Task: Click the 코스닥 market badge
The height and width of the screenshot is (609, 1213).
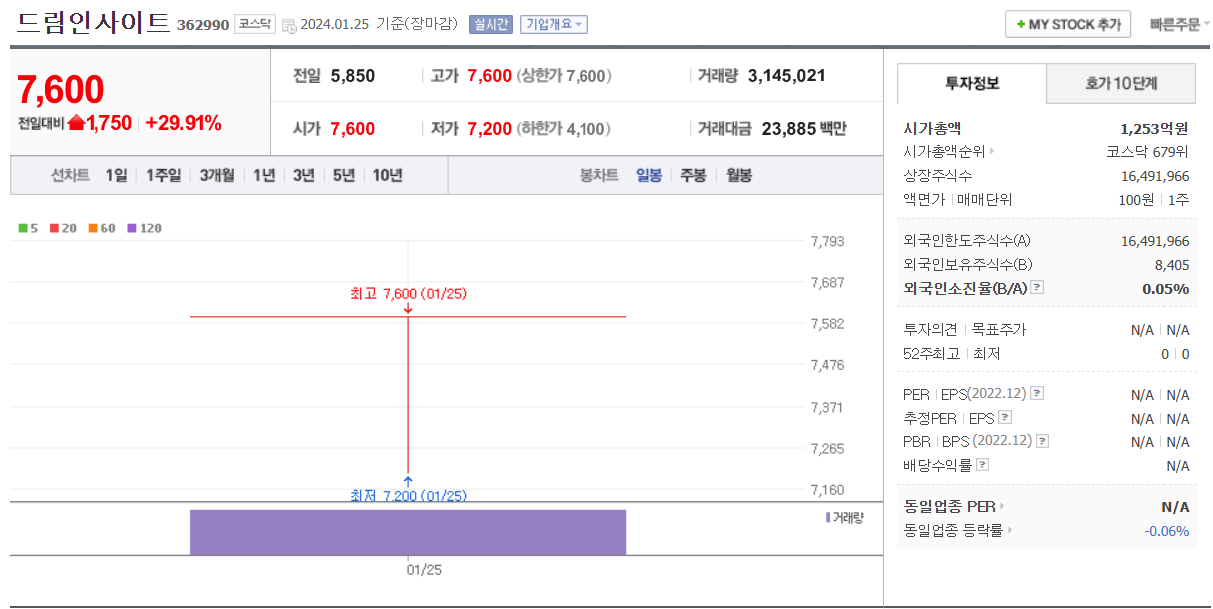Action: pos(255,24)
